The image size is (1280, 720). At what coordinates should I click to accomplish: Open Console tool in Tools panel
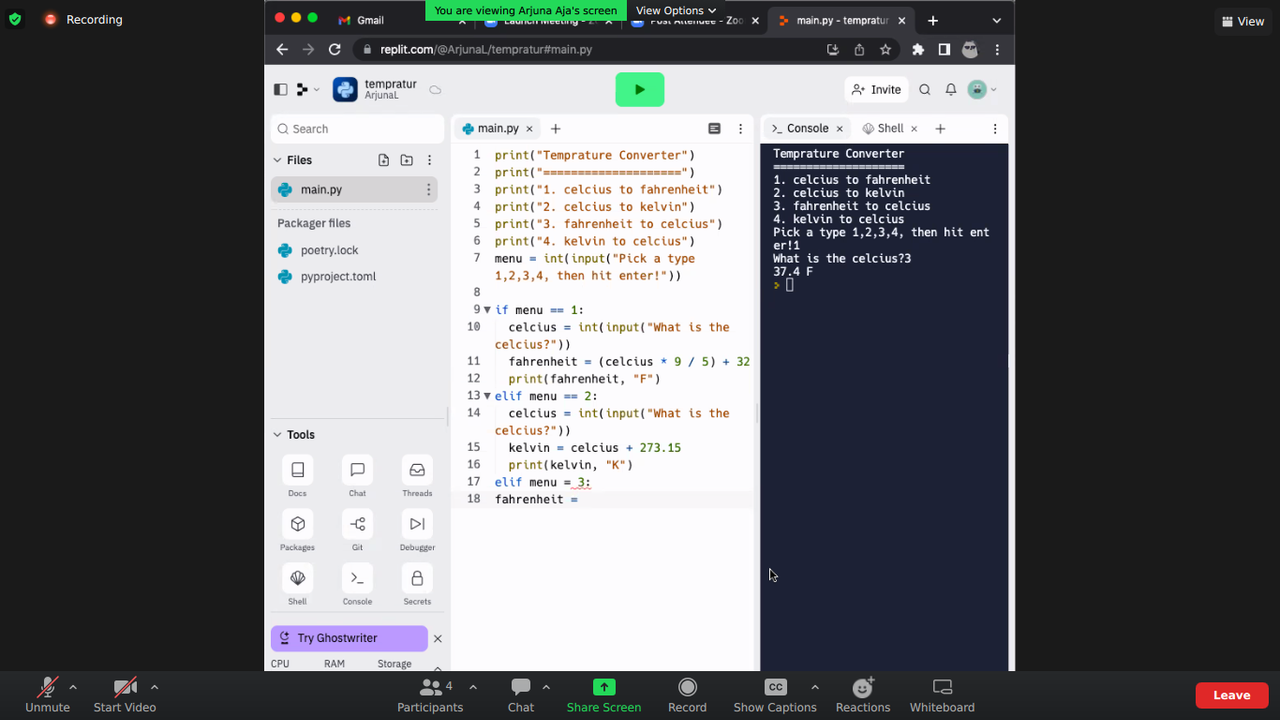(357, 584)
